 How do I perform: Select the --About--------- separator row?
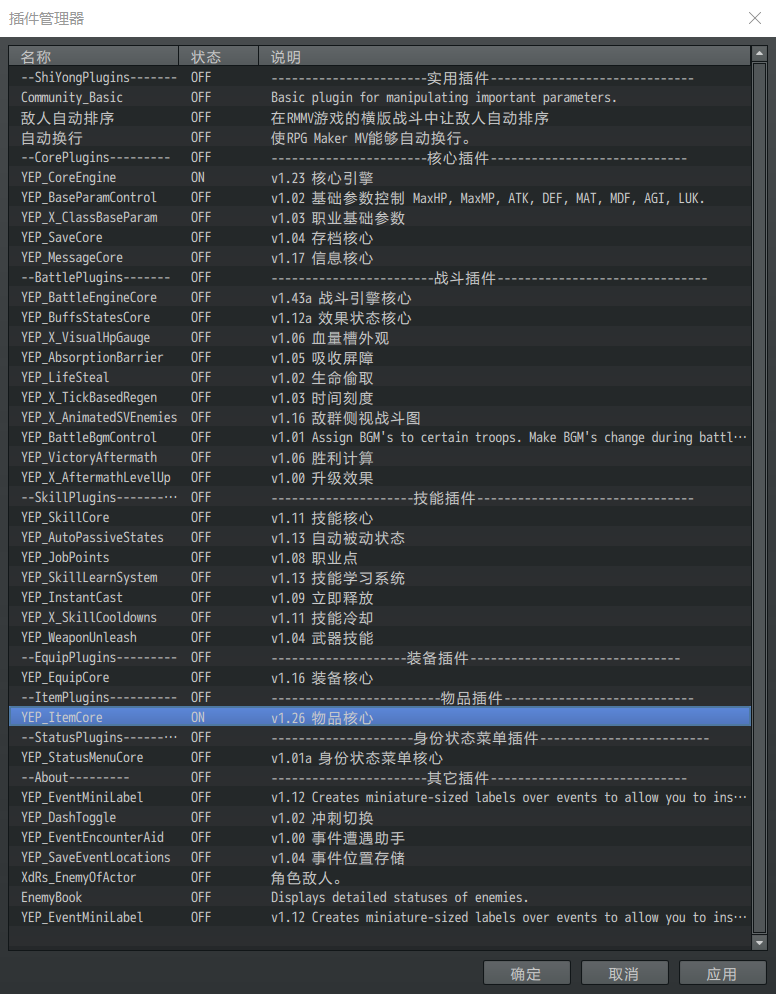[x=380, y=777]
